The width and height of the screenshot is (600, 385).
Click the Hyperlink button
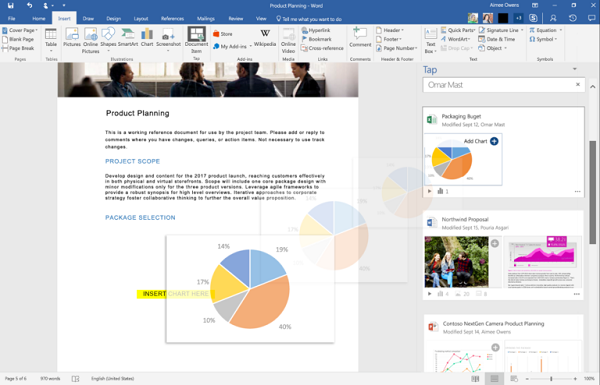[316, 30]
